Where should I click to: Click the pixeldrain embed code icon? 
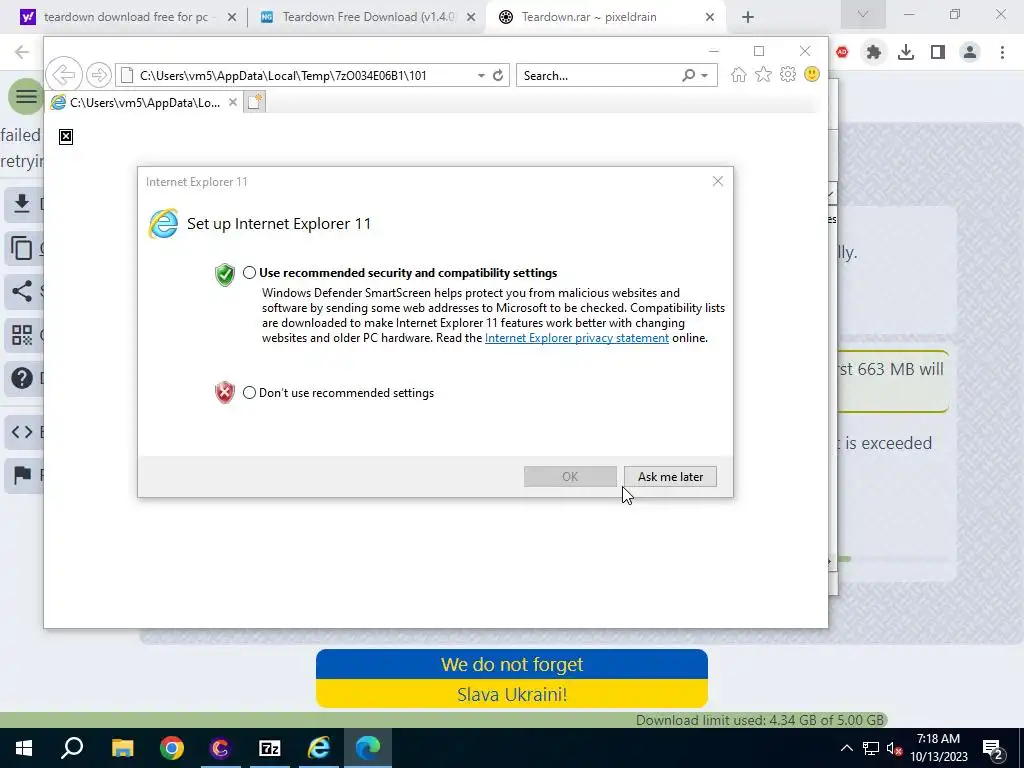click(x=22, y=432)
